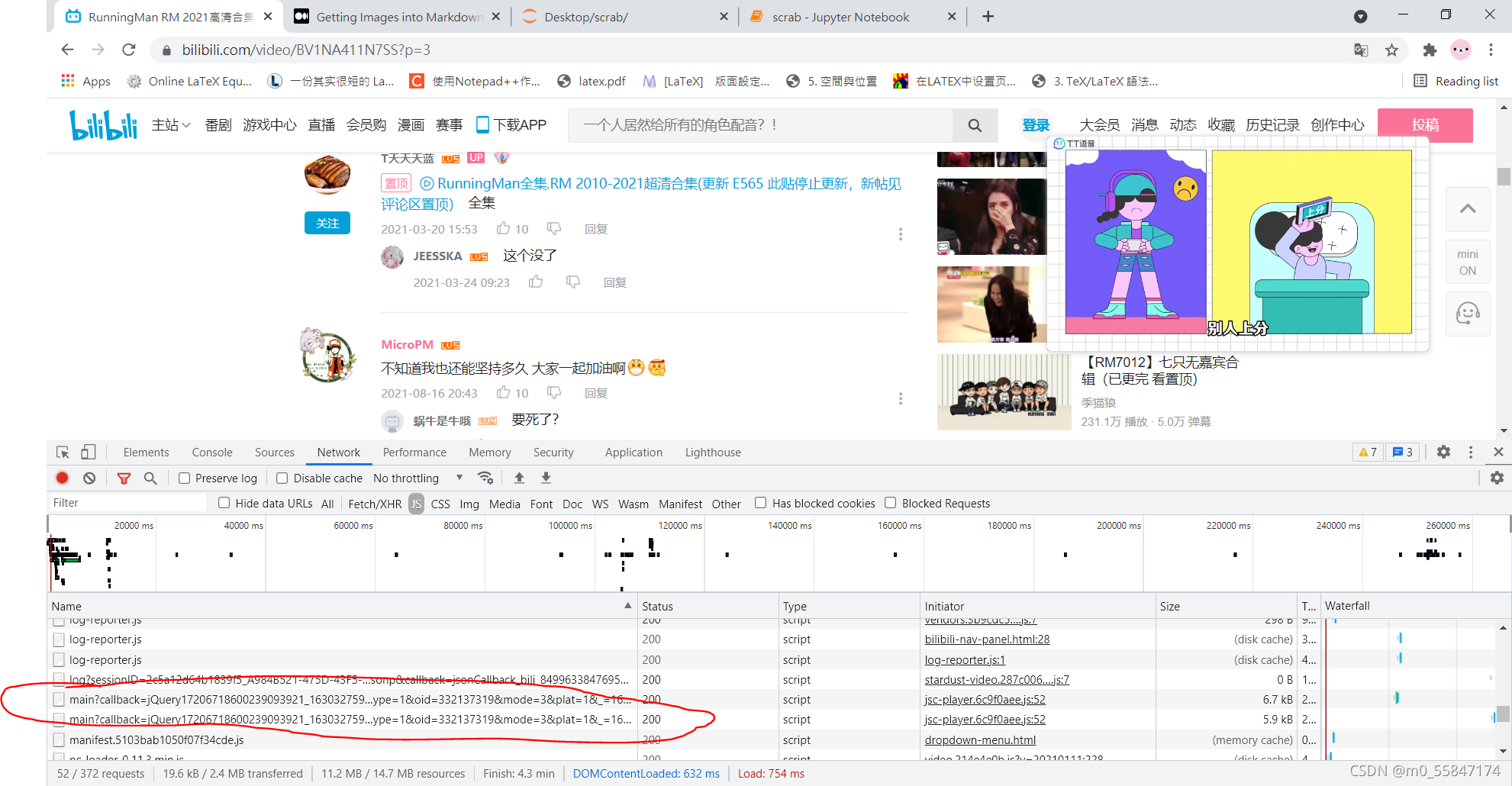Bookmark this page with the star icon
1512x786 pixels.
pyautogui.click(x=1391, y=50)
